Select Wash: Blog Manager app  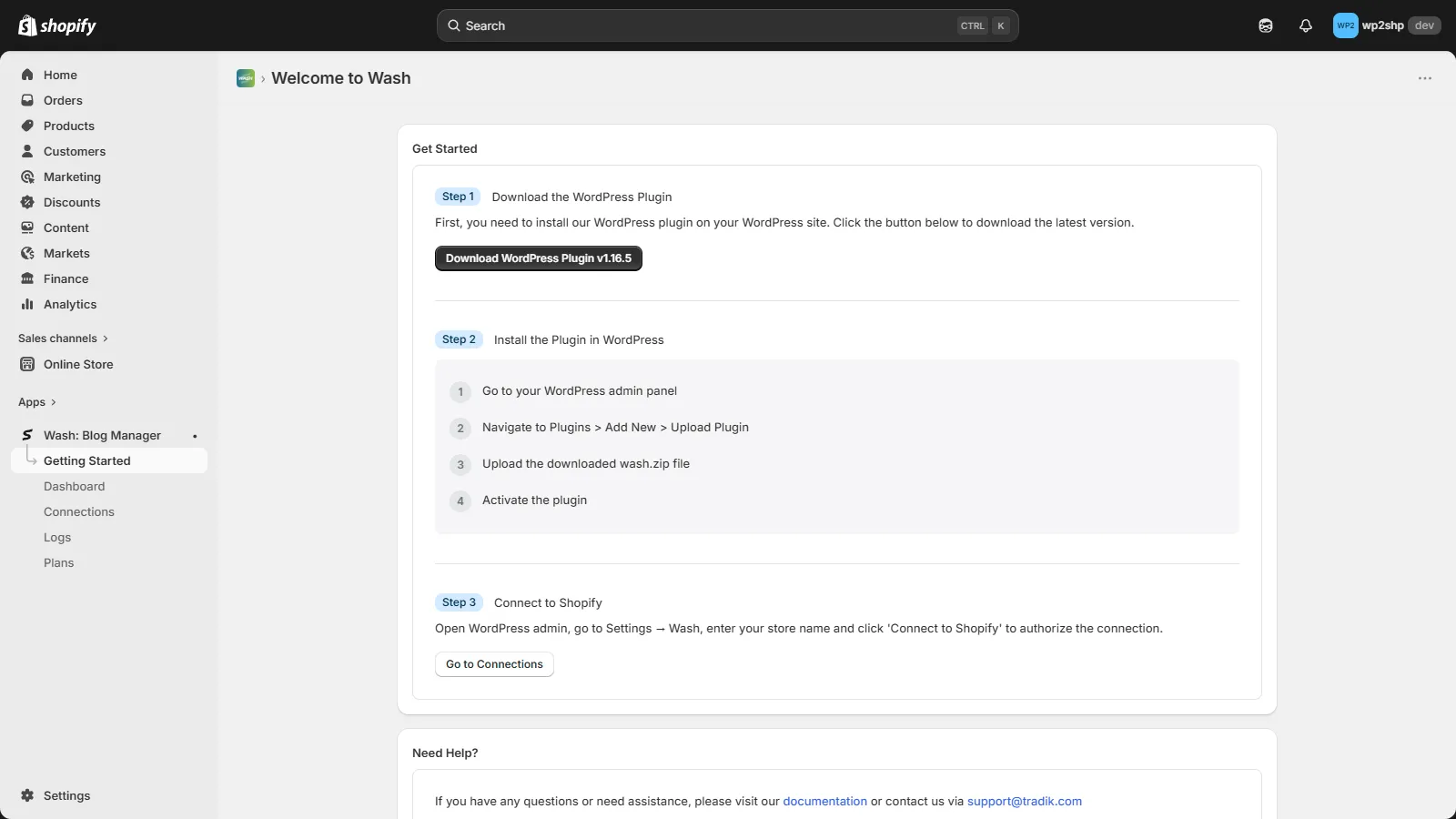[102, 435]
